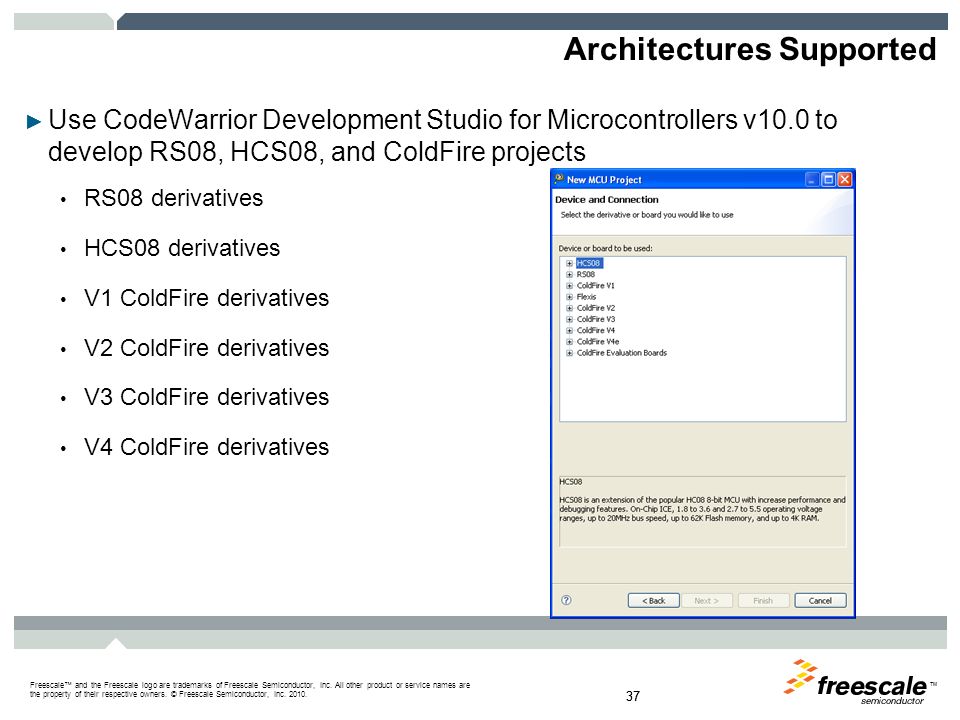The width and height of the screenshot is (960, 720).
Task: Click 'Select the derivative or board' instruction text
Action: [647, 215]
